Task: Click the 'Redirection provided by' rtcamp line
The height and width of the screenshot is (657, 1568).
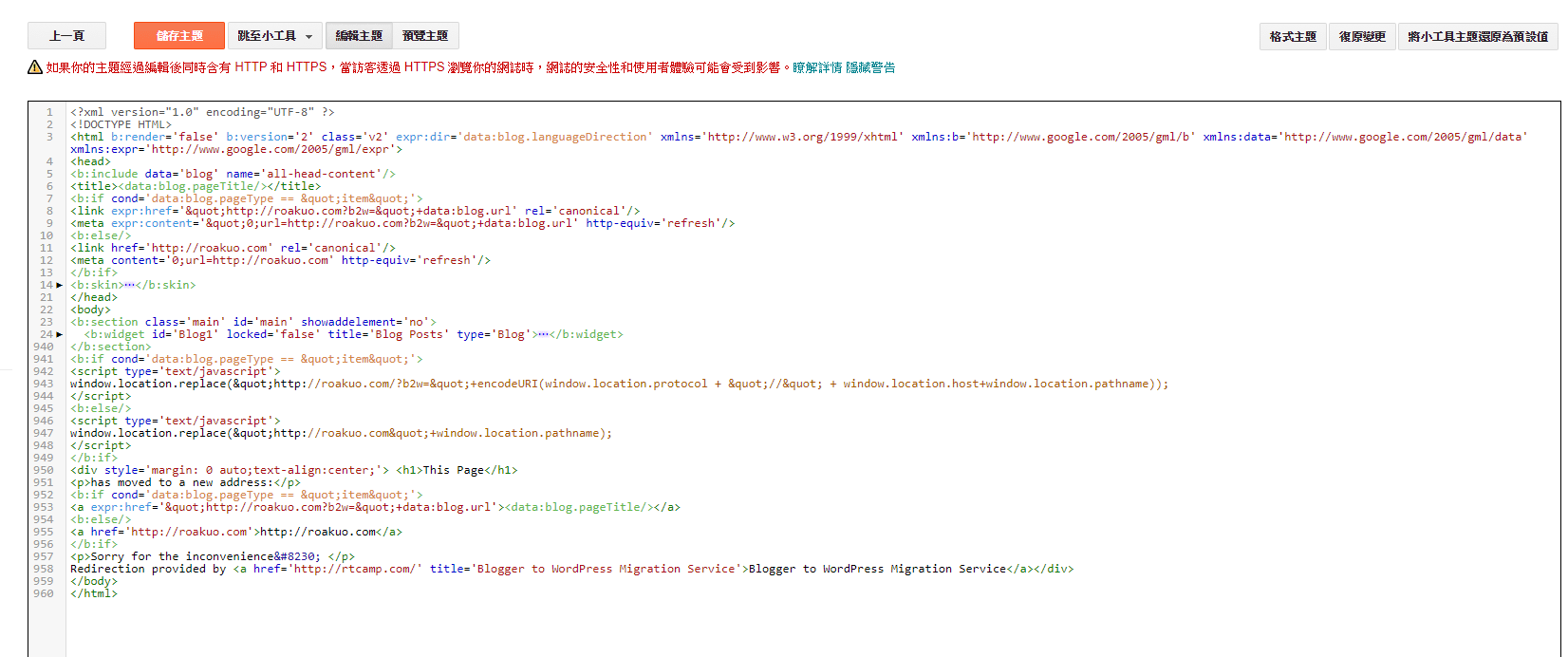Action: click(x=571, y=569)
